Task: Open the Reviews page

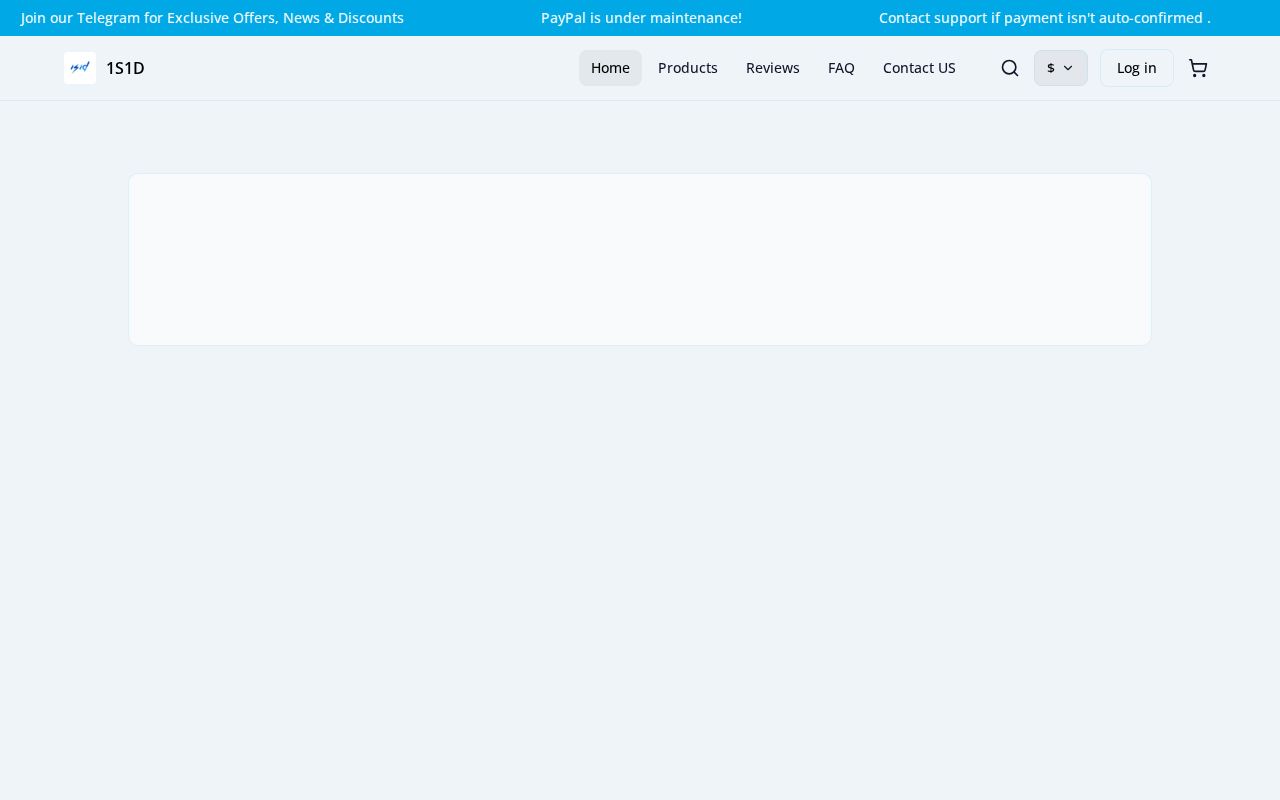Action: pyautogui.click(x=773, y=68)
